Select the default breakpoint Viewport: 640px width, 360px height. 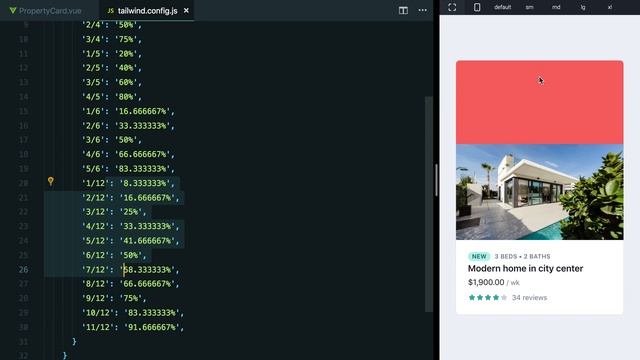[x=502, y=7]
